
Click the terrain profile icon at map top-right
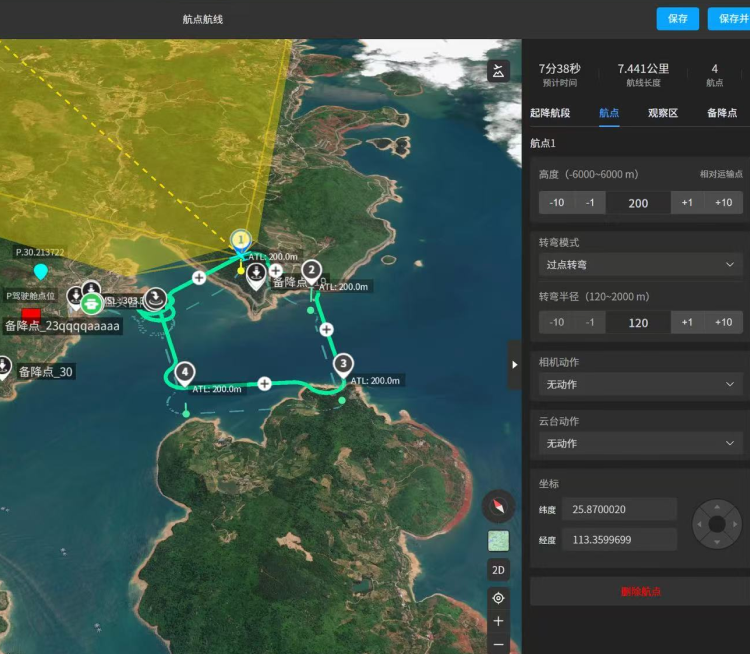tap(498, 71)
